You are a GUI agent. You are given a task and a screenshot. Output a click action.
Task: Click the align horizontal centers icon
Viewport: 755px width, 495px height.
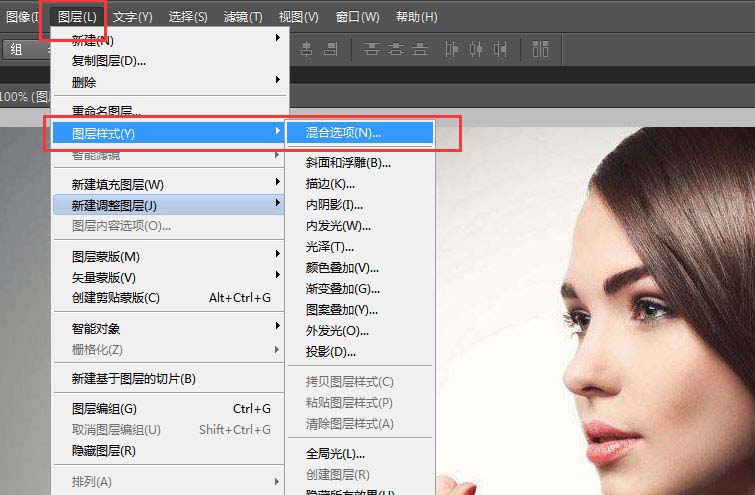click(306, 49)
